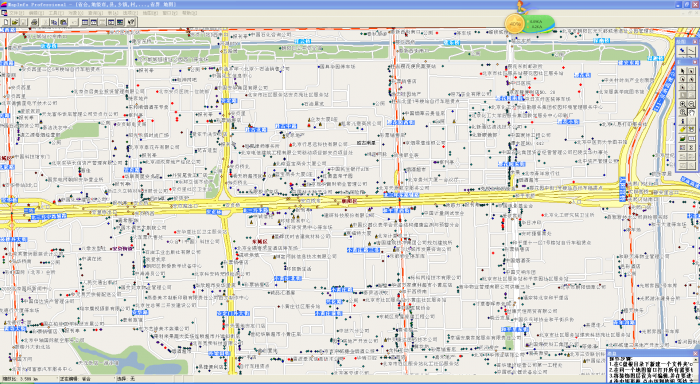The width and height of the screenshot is (700, 384).
Task: Open the 地图 (Map) menu
Action: click(150, 13)
